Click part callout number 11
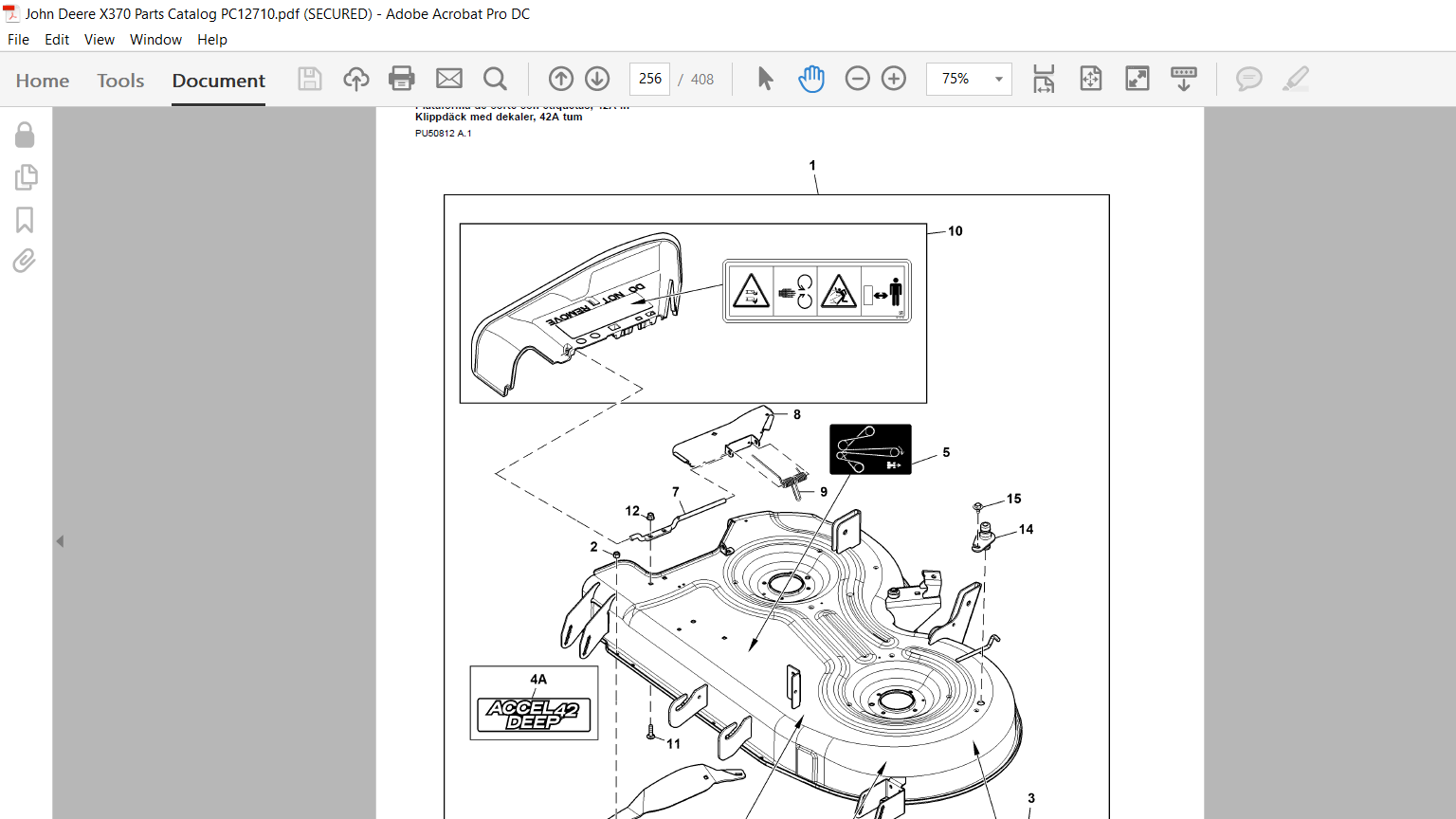Viewport: 1456px width, 819px height. [x=673, y=744]
